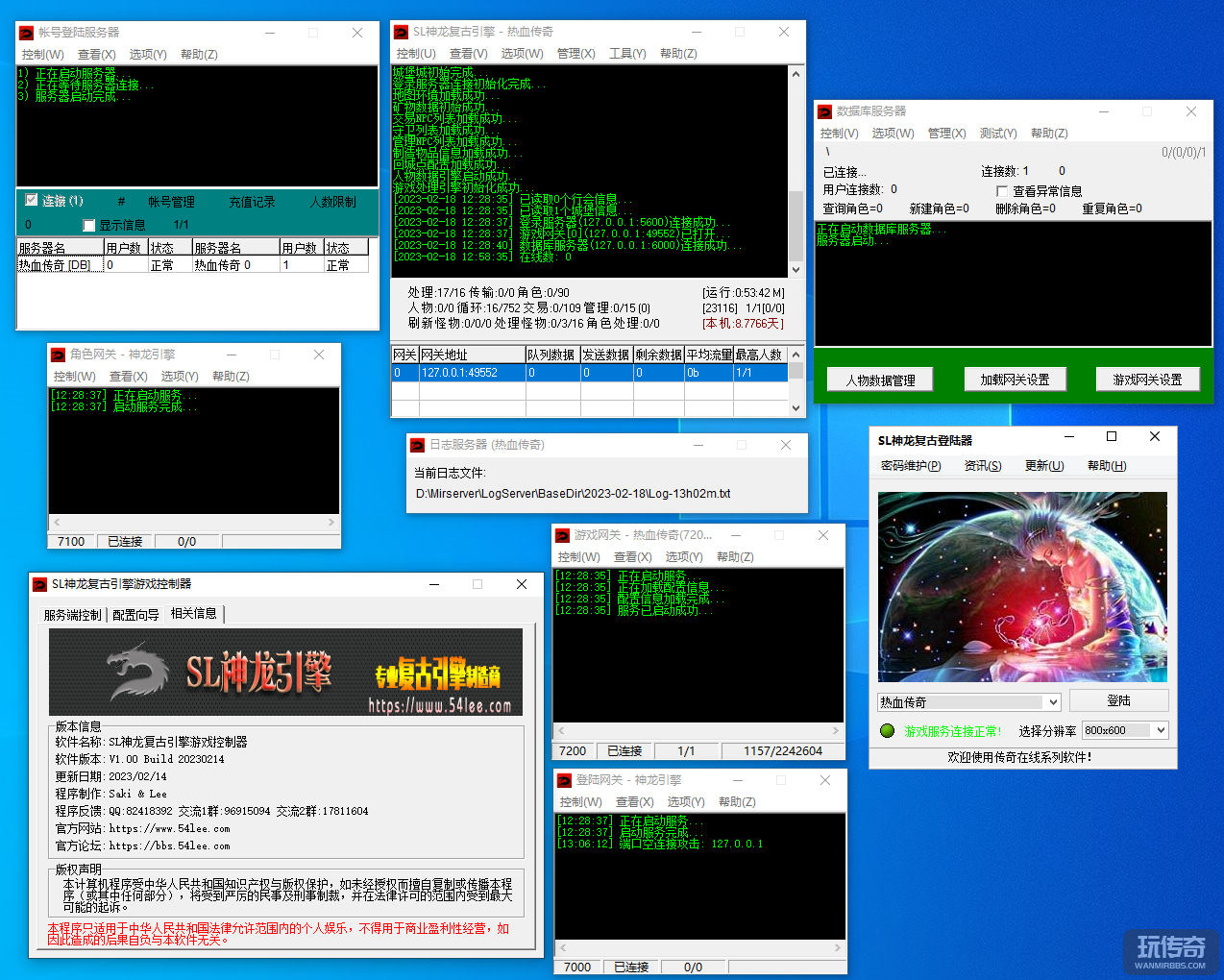Click the 帐号管理 label in account server
This screenshot has width=1224, height=980.
click(x=171, y=202)
